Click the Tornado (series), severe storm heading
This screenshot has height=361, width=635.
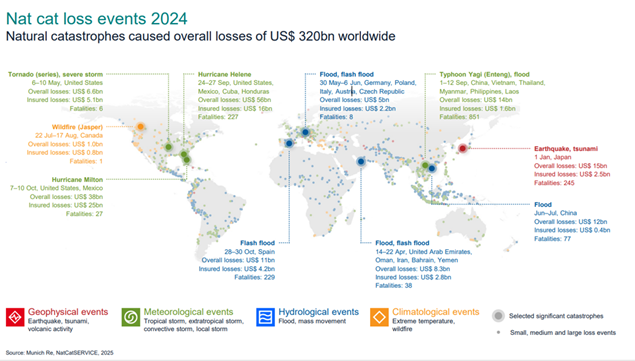[55, 74]
